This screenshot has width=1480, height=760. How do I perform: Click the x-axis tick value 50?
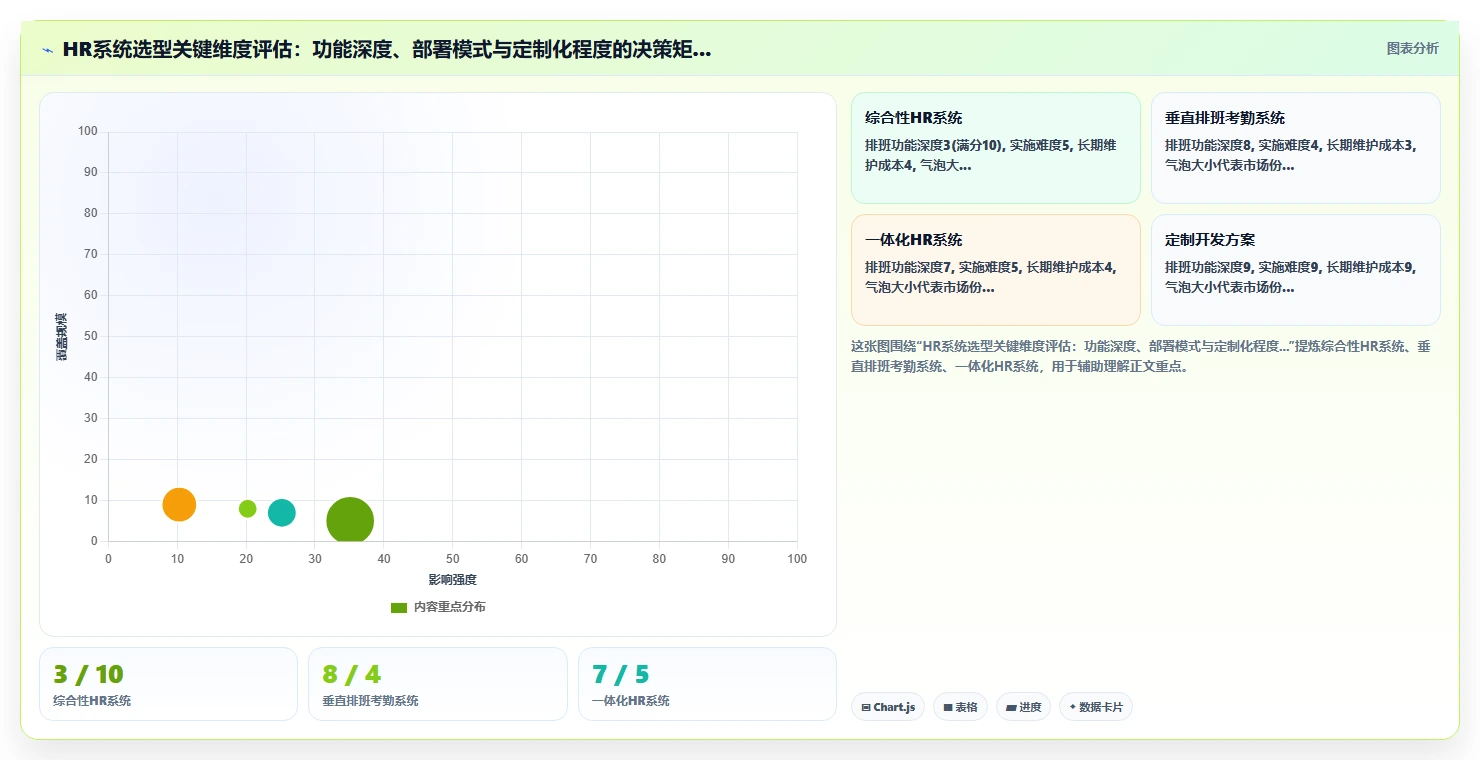[x=452, y=559]
